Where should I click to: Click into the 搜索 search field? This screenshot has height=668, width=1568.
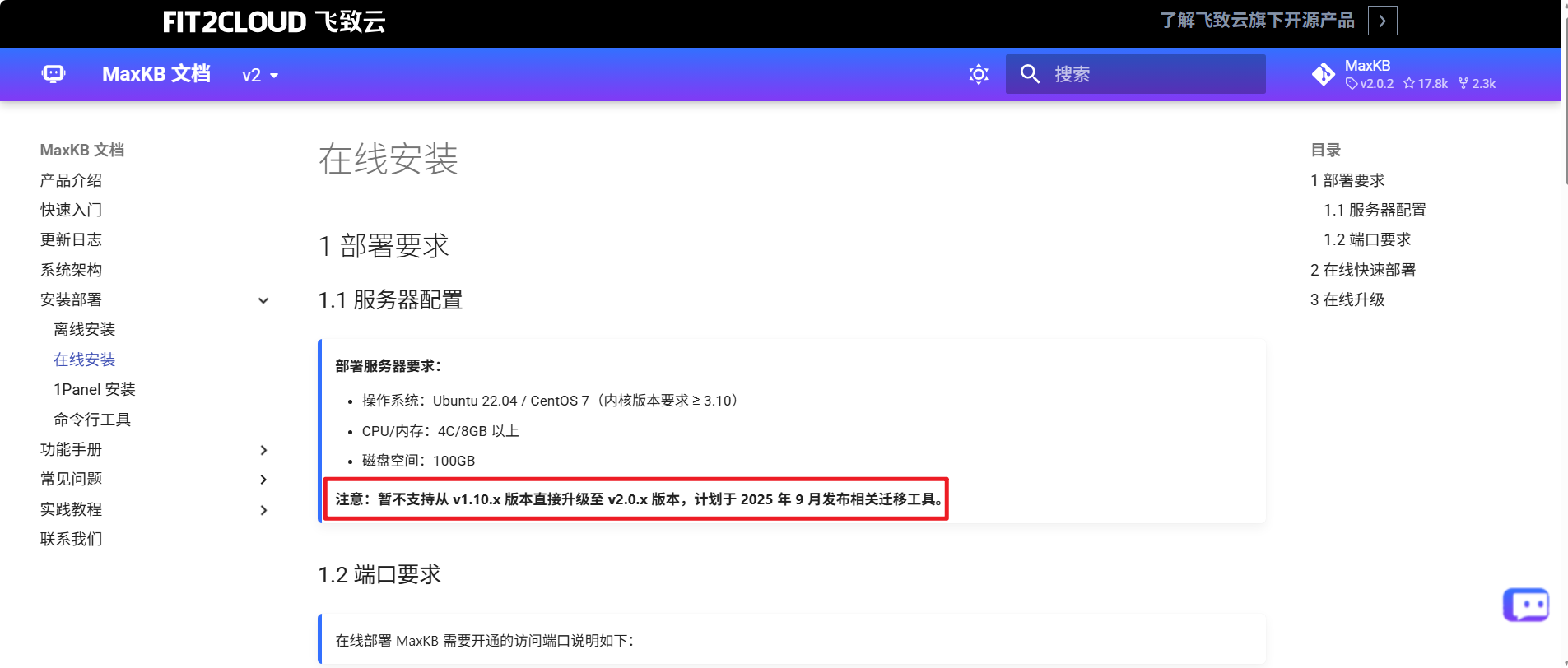[1136, 74]
